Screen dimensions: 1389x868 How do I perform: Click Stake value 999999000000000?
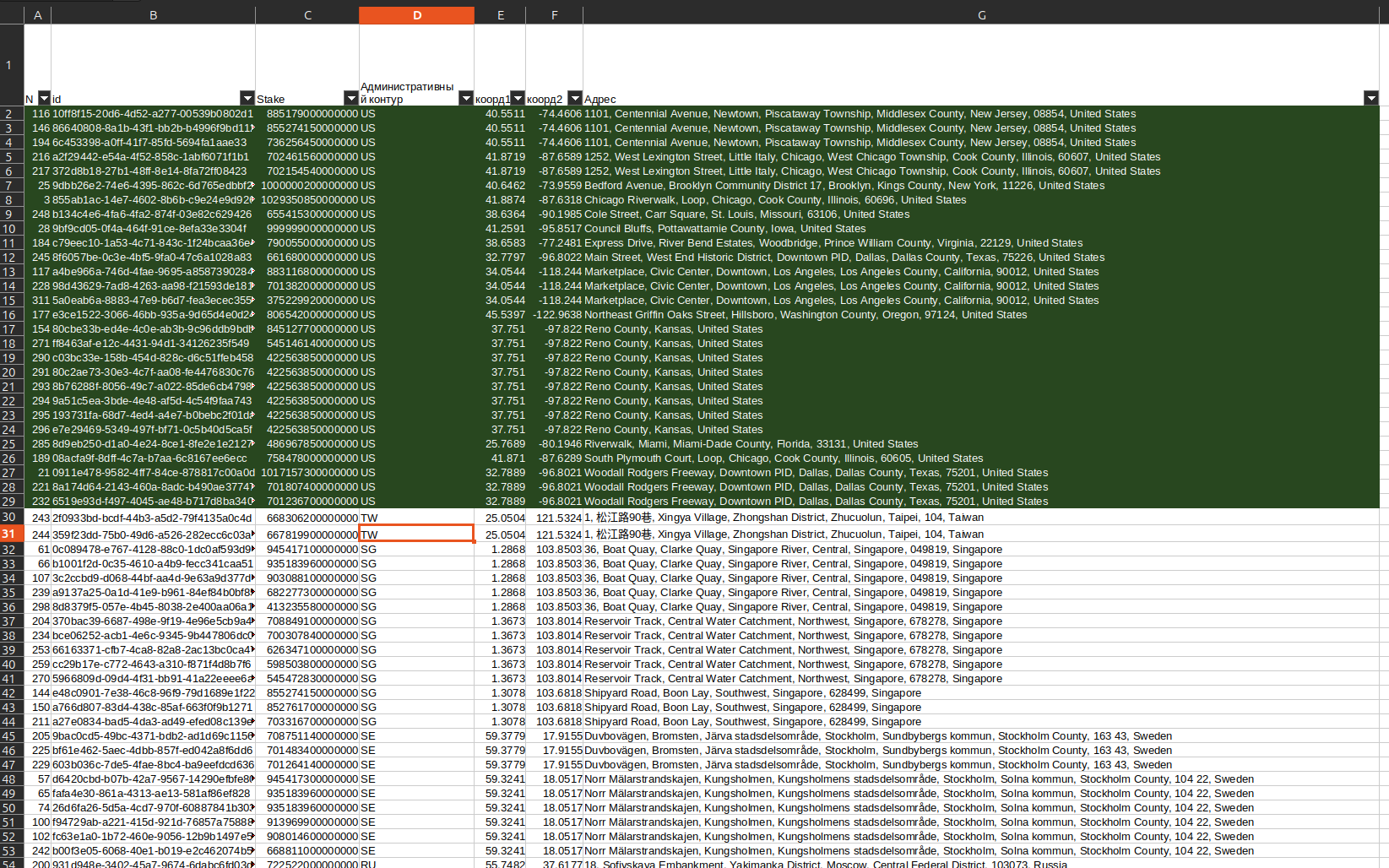point(307,228)
